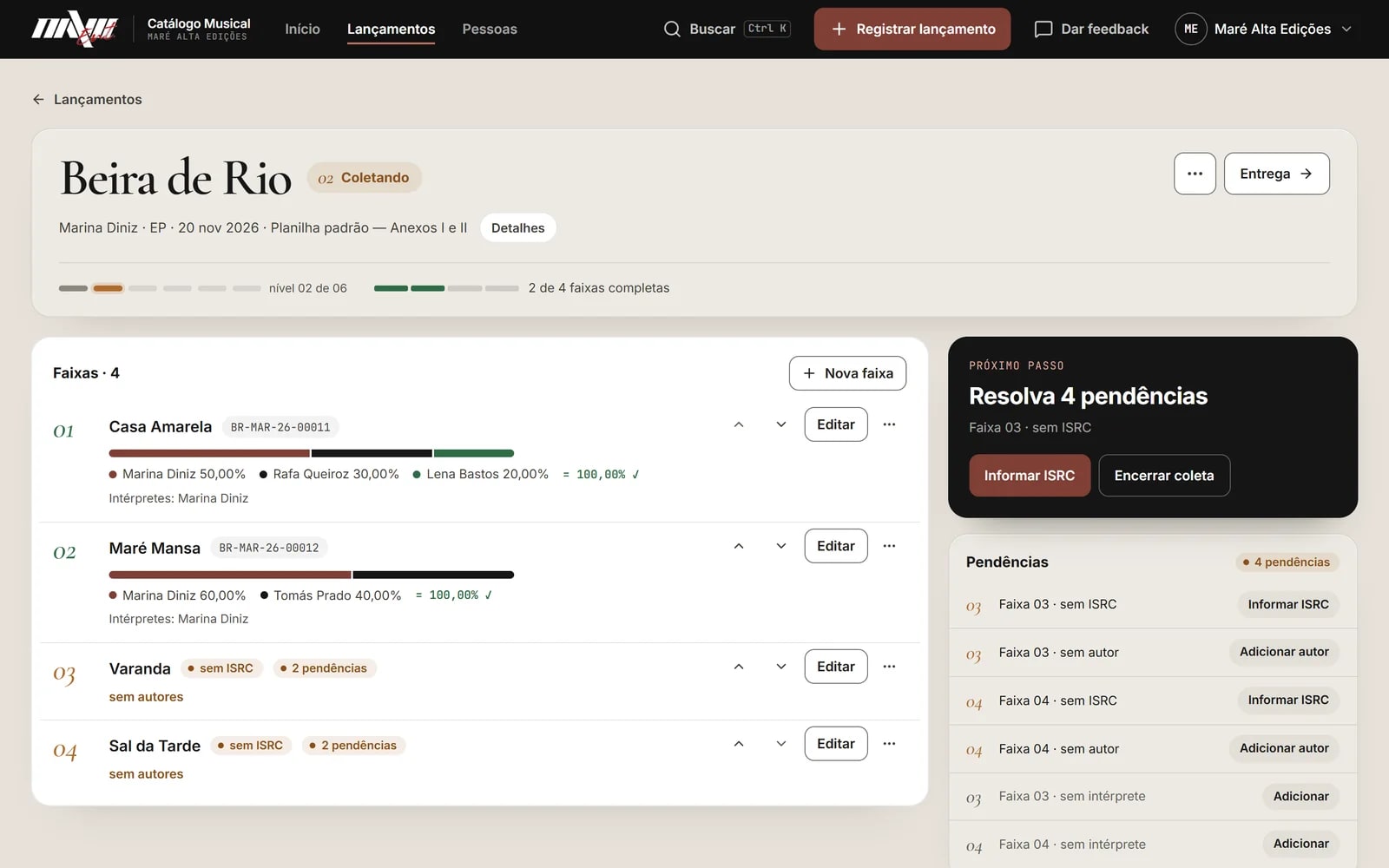The width and height of the screenshot is (1389, 868).
Task: Add a Nova faixa
Action: tap(847, 373)
